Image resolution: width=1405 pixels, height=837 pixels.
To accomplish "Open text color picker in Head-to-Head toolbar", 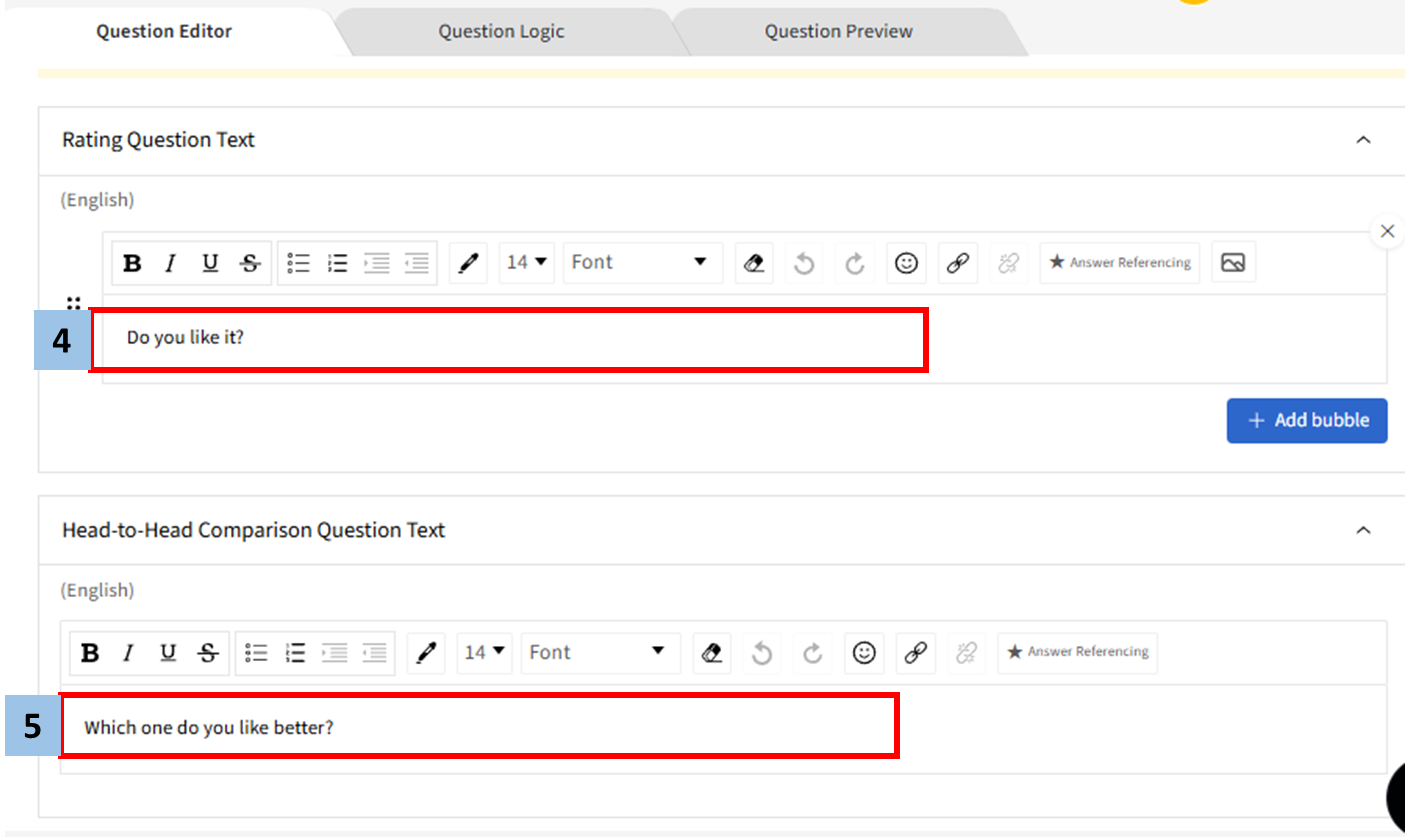I will 426,653.
